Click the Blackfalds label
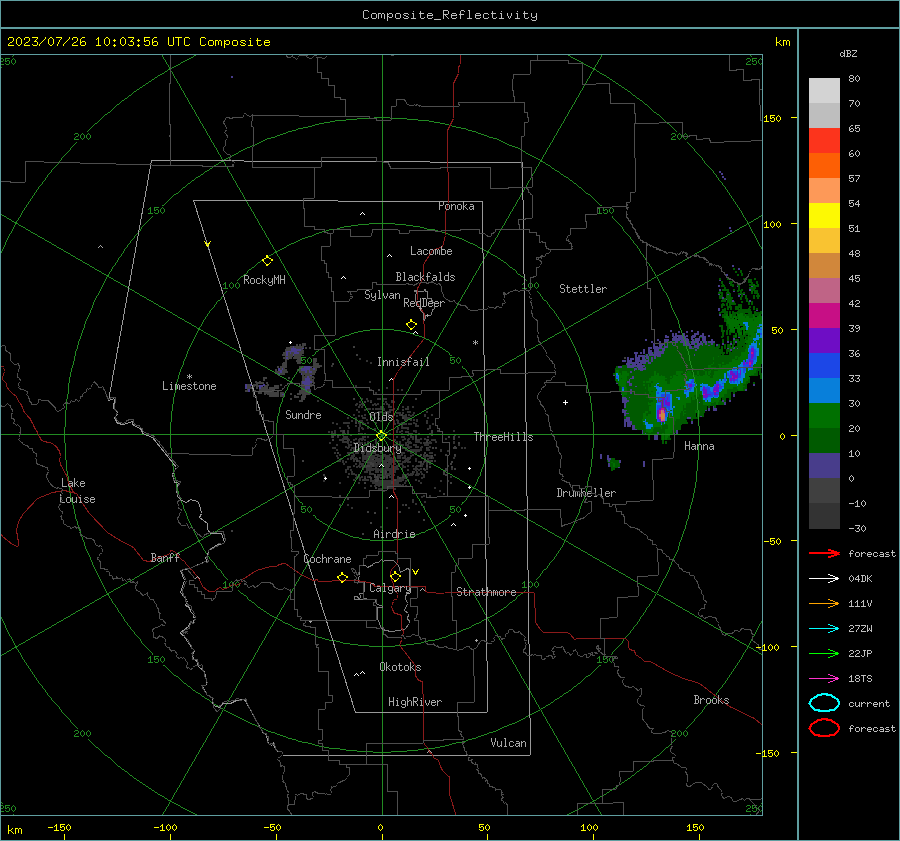This screenshot has height=841, width=900. [x=425, y=277]
